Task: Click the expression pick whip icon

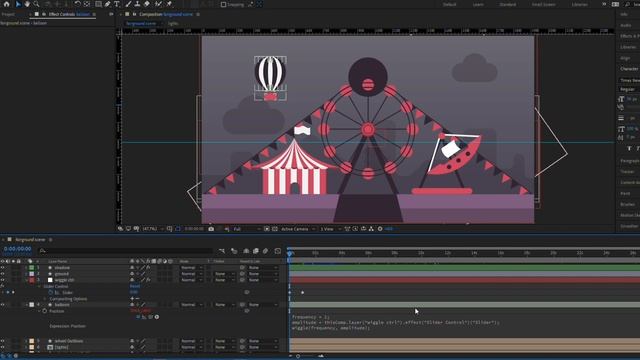Action: 151,317
